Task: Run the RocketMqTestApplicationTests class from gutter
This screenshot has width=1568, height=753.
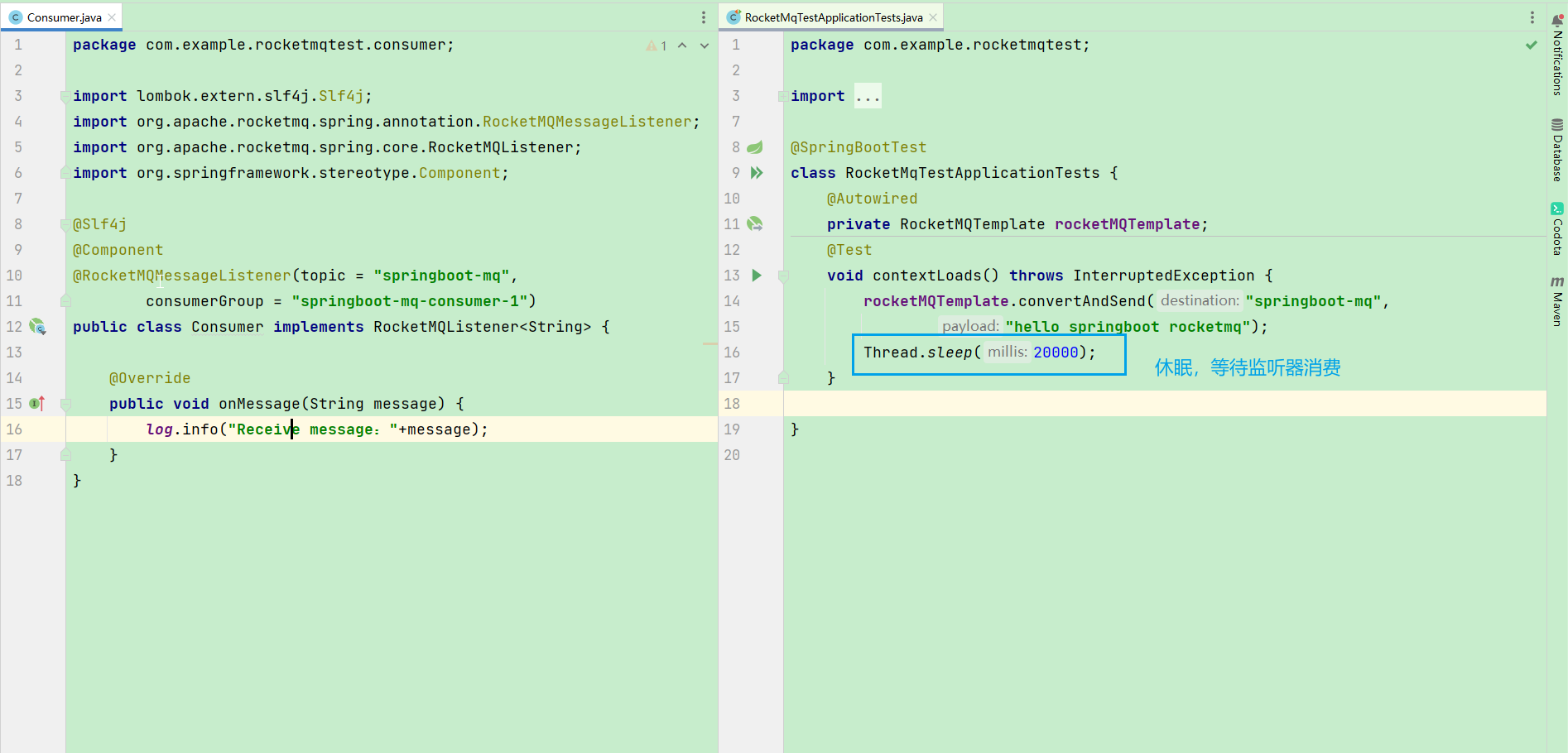Action: (756, 173)
